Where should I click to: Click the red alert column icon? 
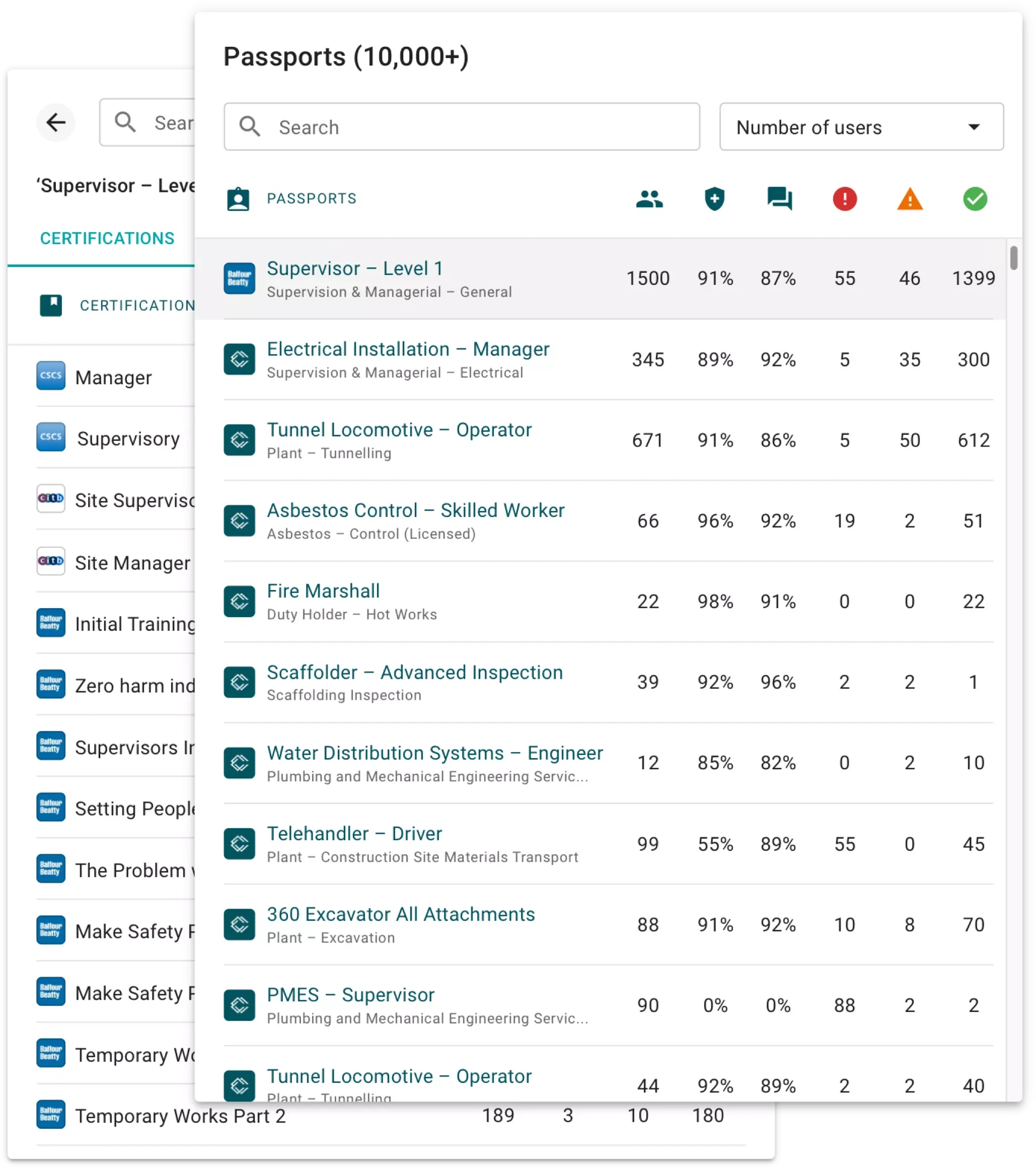point(845,199)
